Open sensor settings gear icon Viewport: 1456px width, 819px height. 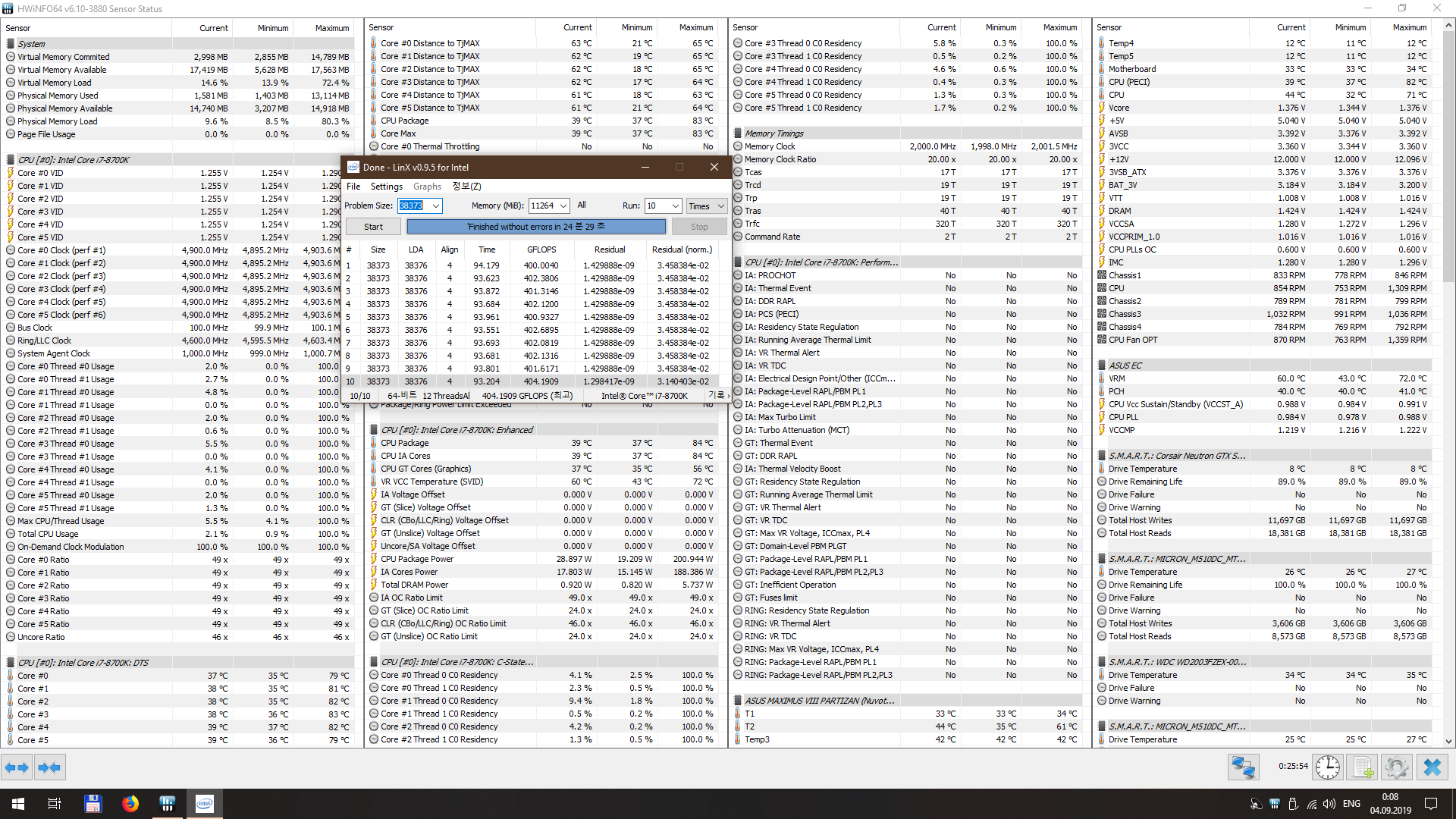[1396, 767]
